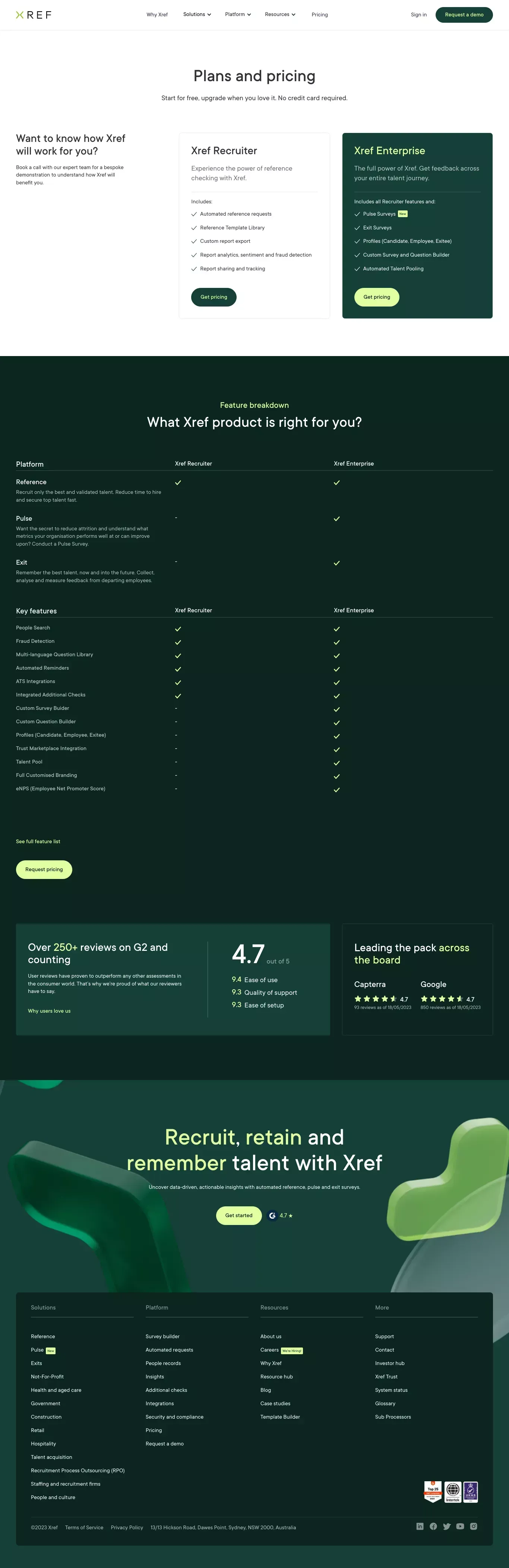Click the UKAS certification badge
509x1568 pixels.
click(x=471, y=1491)
